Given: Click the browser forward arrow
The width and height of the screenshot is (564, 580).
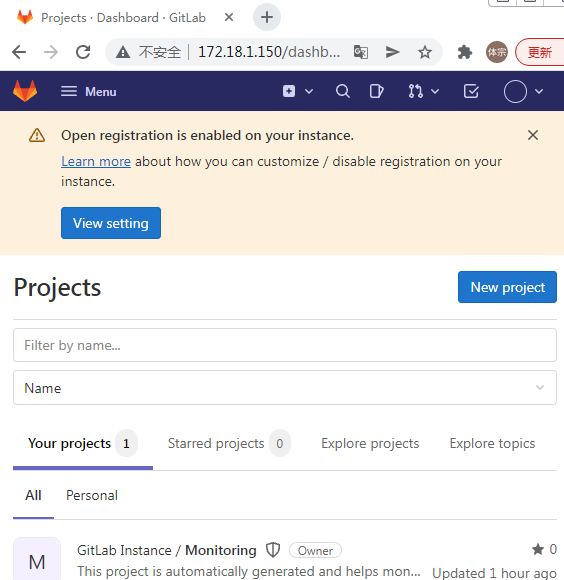Looking at the screenshot, I should [51, 52].
